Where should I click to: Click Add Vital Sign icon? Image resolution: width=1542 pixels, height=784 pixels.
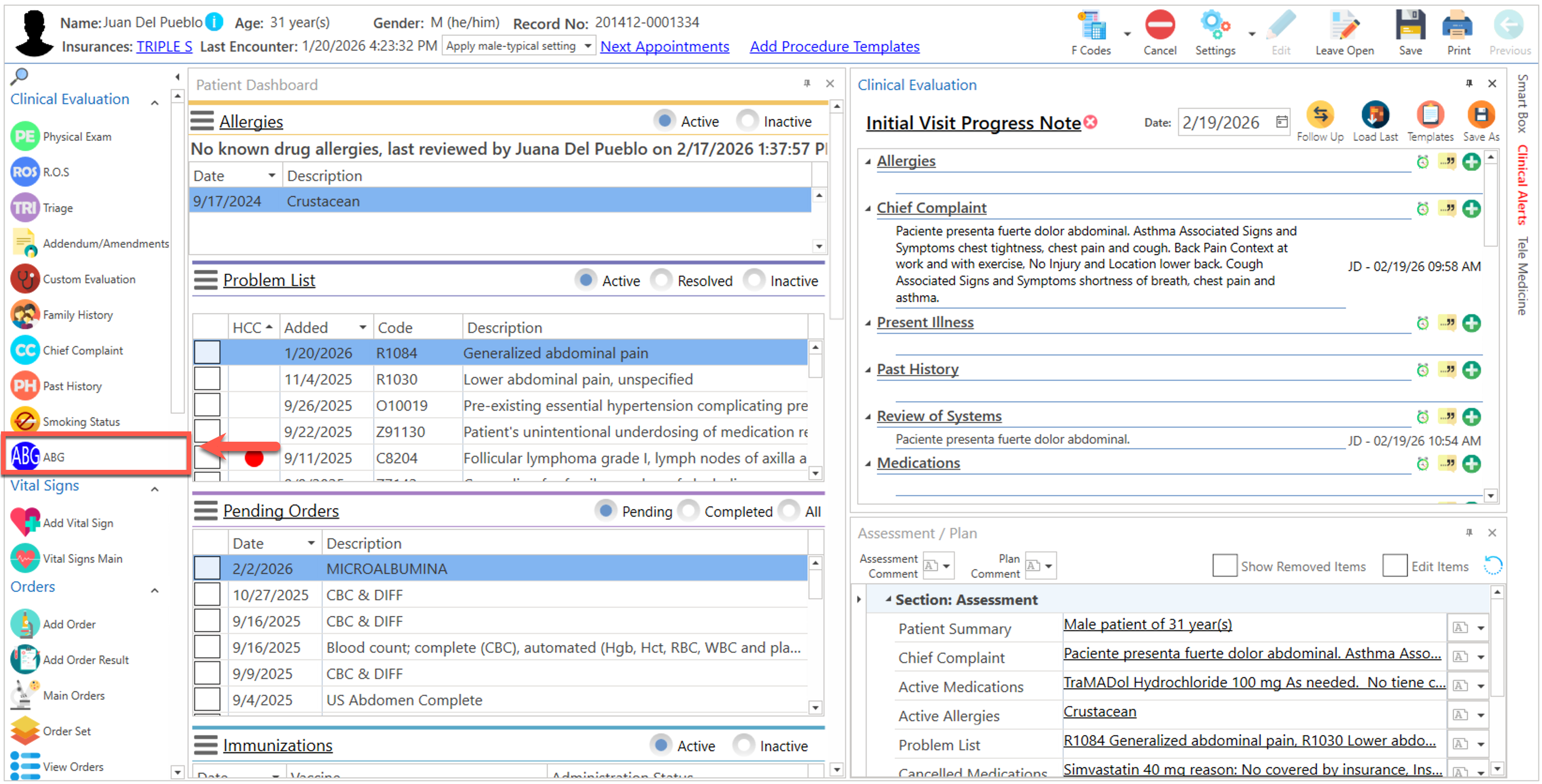click(25, 522)
